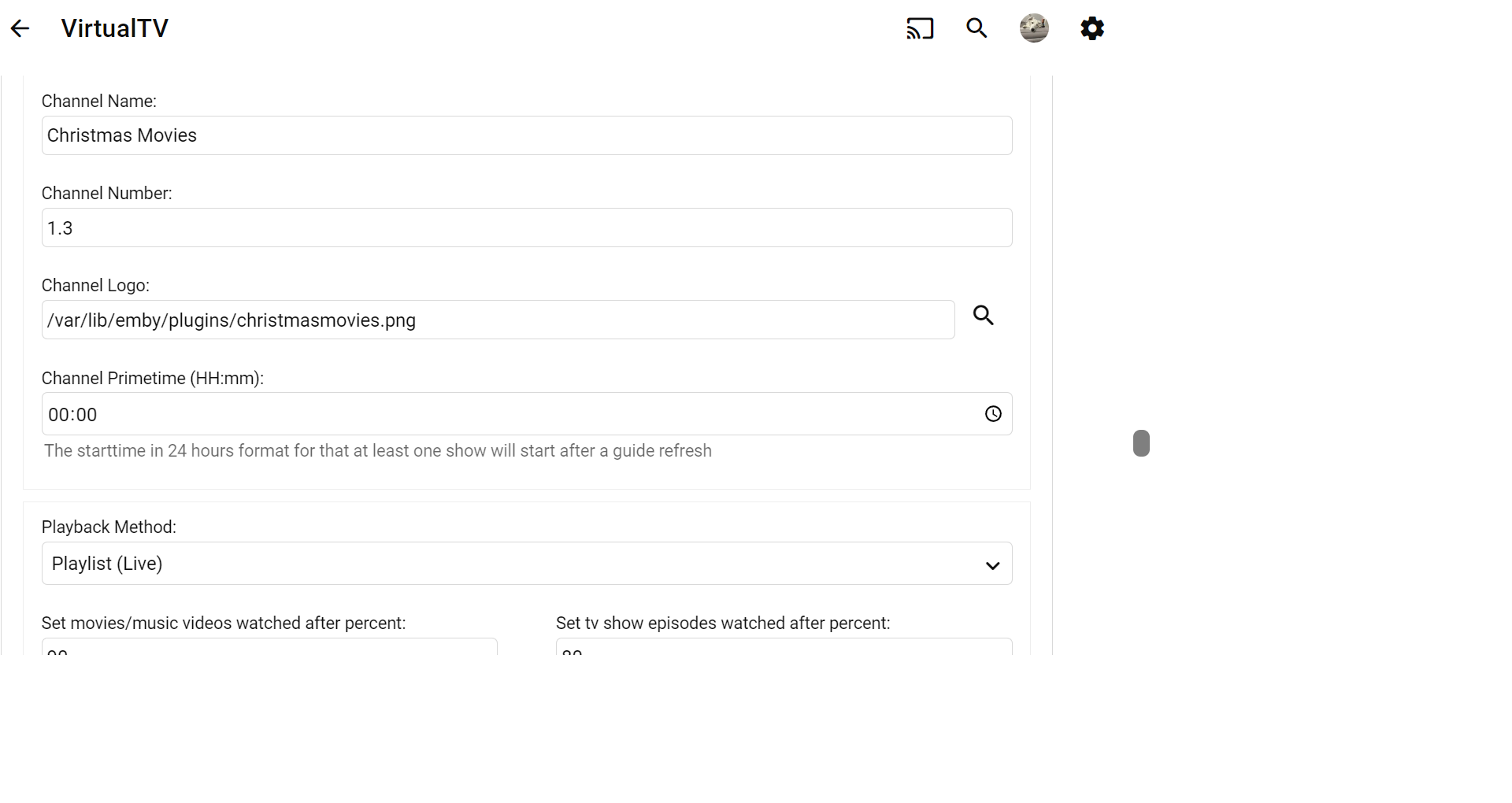Click tv show episodes watched percent field
Viewport: 1512px width, 803px height.
[784, 647]
